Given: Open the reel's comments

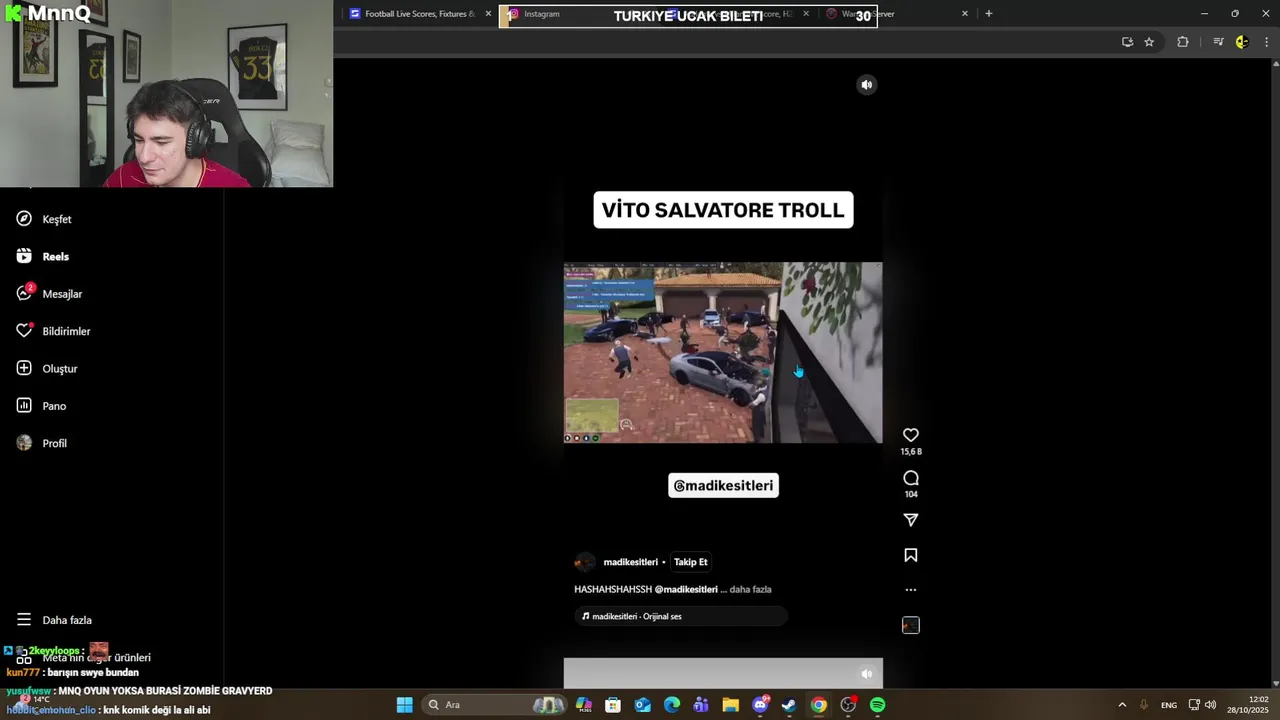Looking at the screenshot, I should click(911, 478).
